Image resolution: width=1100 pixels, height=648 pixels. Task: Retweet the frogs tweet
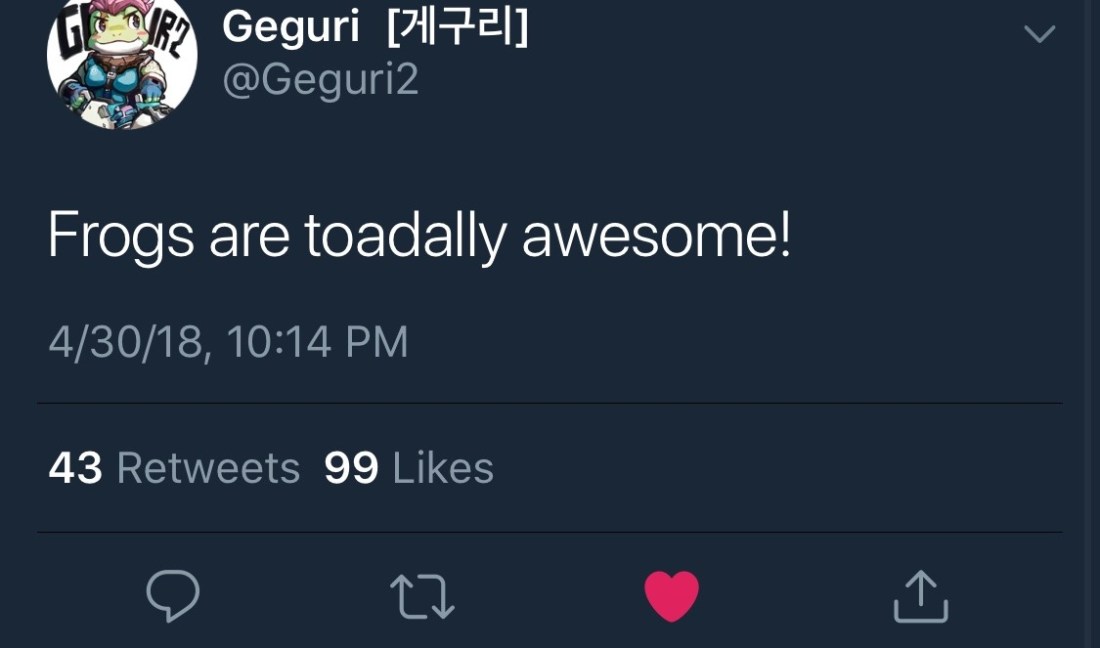(x=421, y=596)
